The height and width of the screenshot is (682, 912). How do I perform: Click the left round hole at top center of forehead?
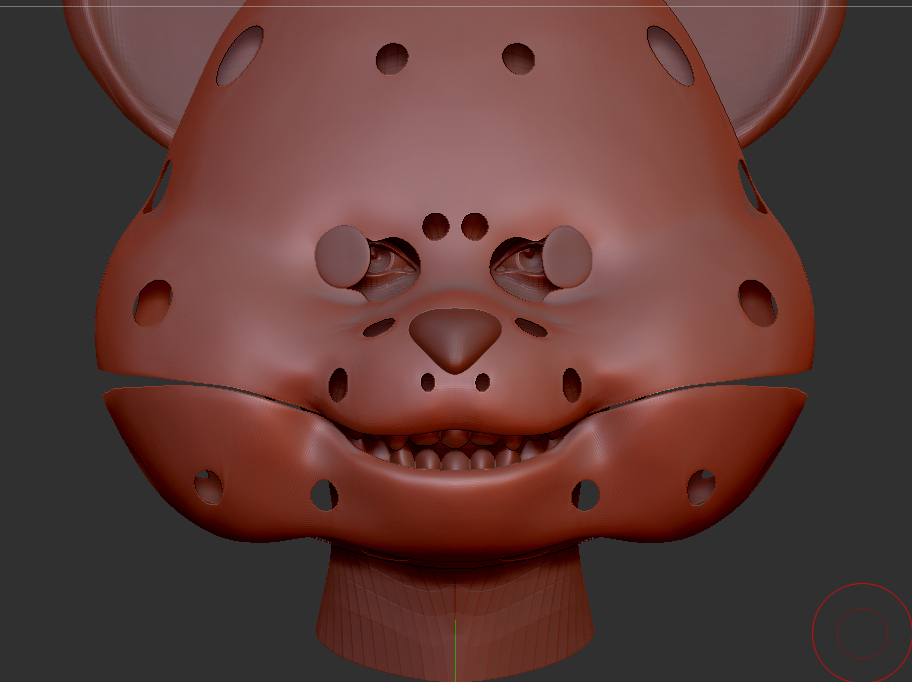(392, 58)
